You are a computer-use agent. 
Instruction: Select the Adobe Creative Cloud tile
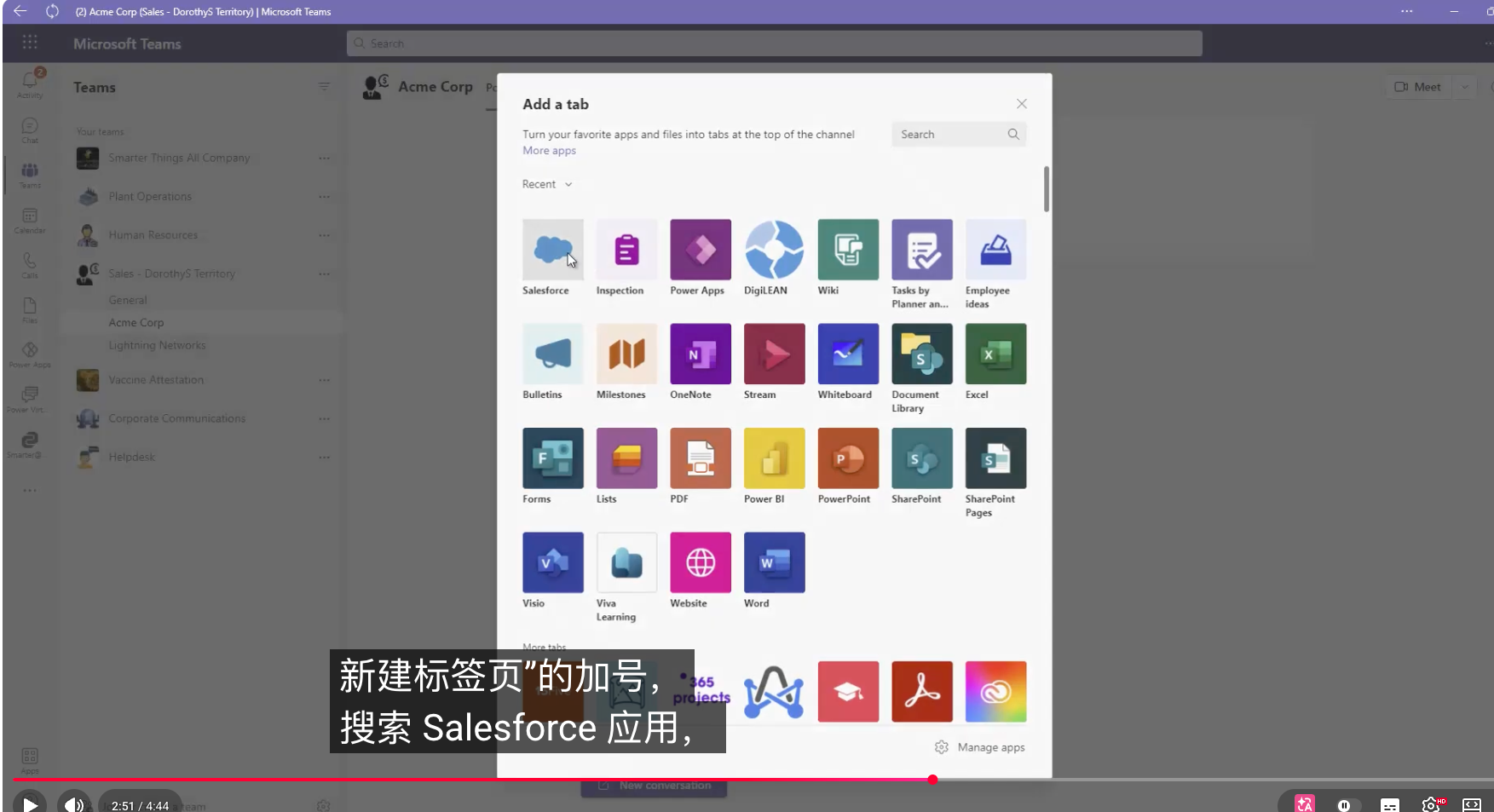click(x=996, y=692)
